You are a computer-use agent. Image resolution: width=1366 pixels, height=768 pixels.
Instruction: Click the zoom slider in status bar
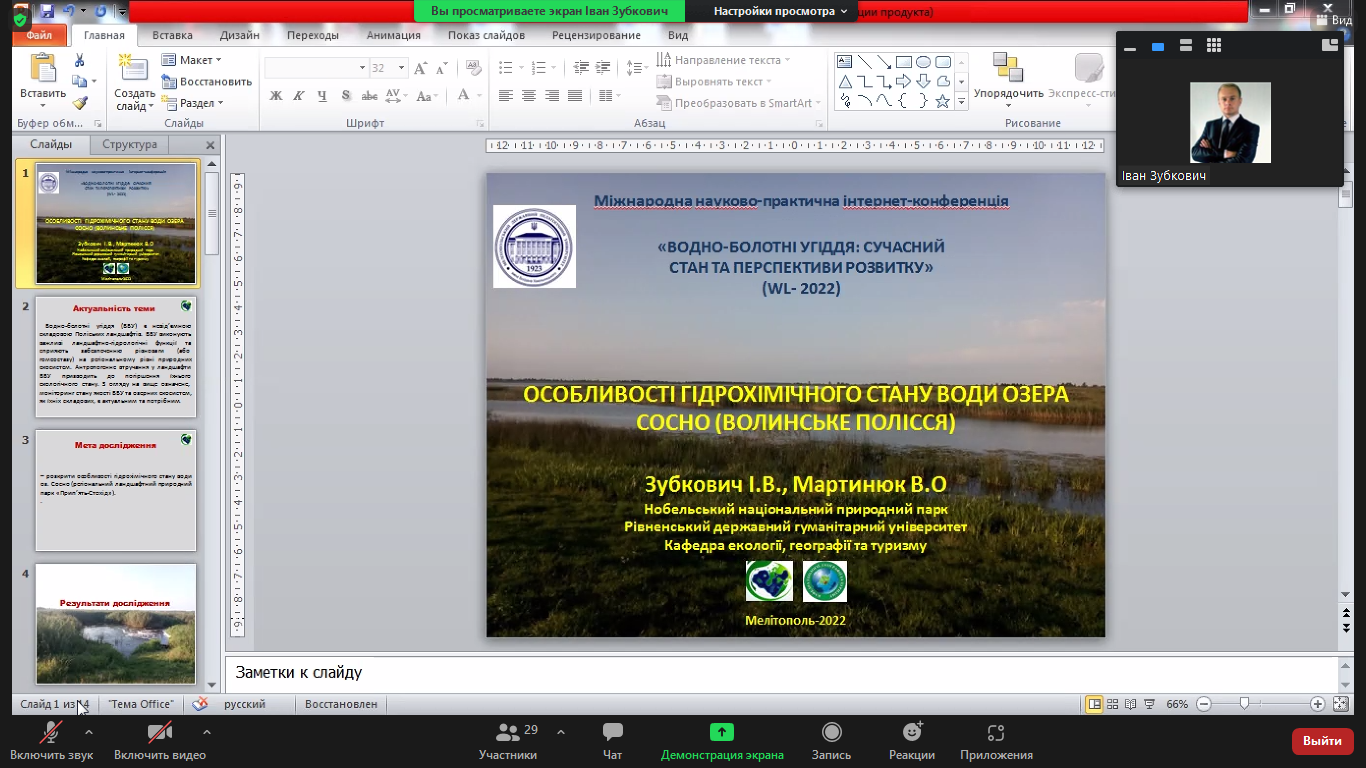[x=1244, y=704]
